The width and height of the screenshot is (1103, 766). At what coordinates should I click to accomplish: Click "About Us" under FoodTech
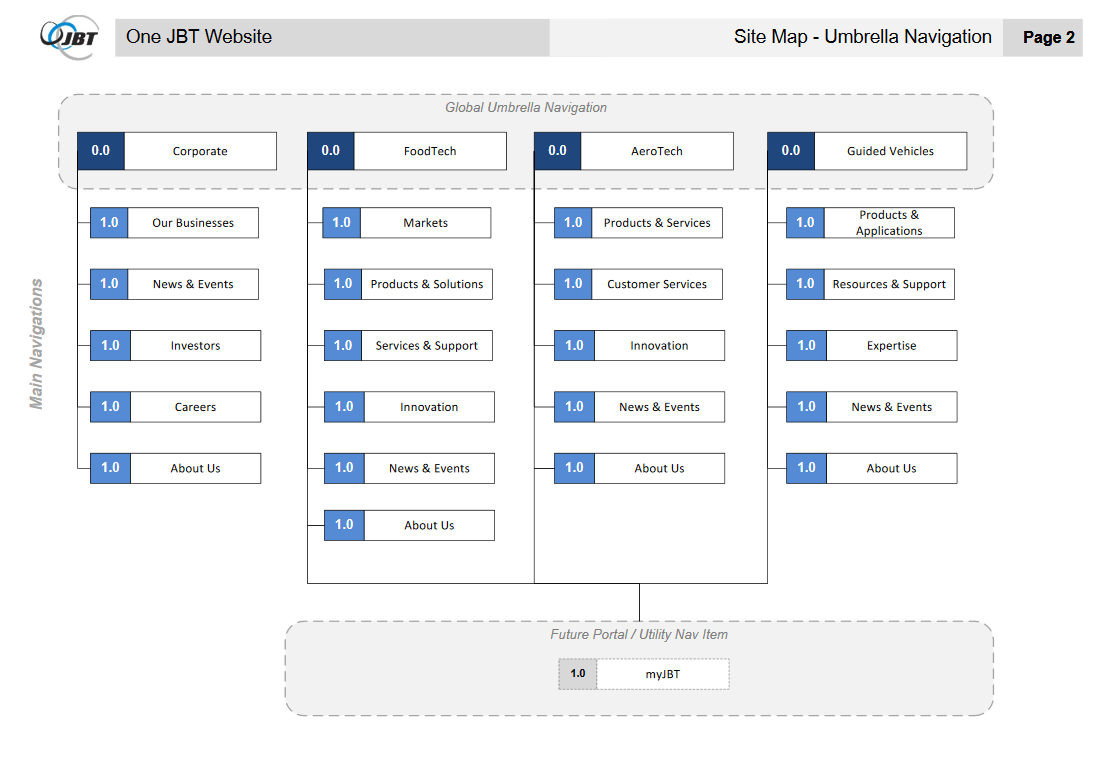pos(409,525)
